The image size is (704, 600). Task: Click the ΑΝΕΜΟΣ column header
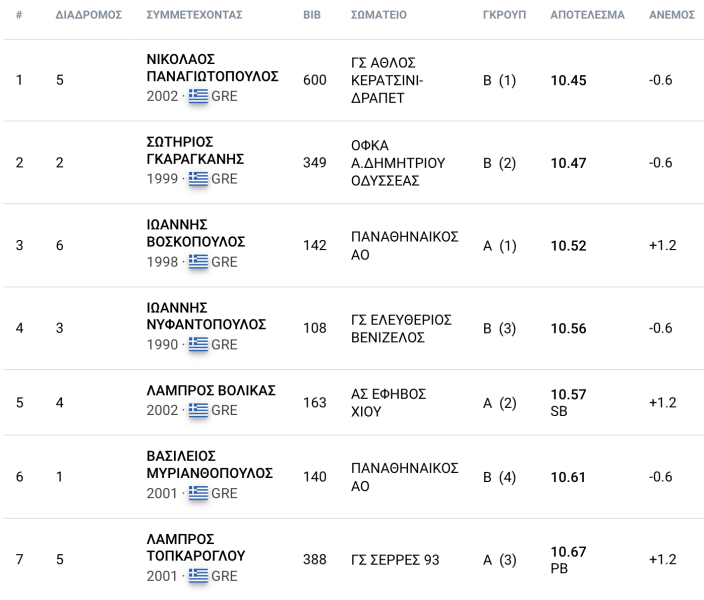click(672, 16)
